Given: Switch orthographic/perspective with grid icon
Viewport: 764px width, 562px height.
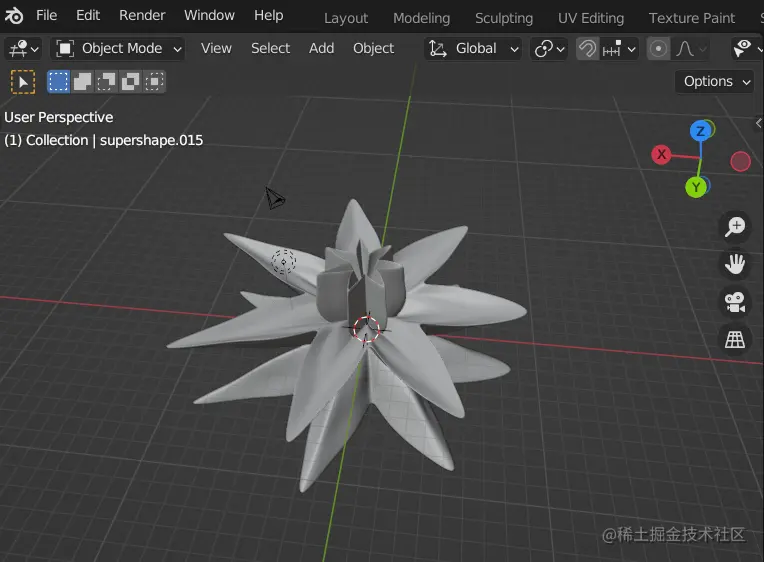Looking at the screenshot, I should [735, 339].
